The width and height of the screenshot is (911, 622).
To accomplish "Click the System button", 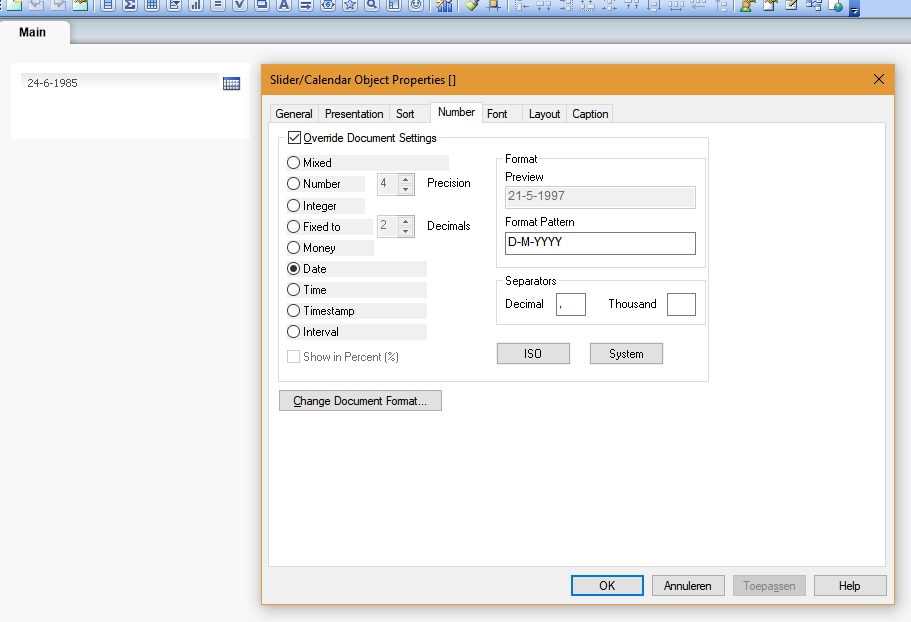I will point(626,354).
